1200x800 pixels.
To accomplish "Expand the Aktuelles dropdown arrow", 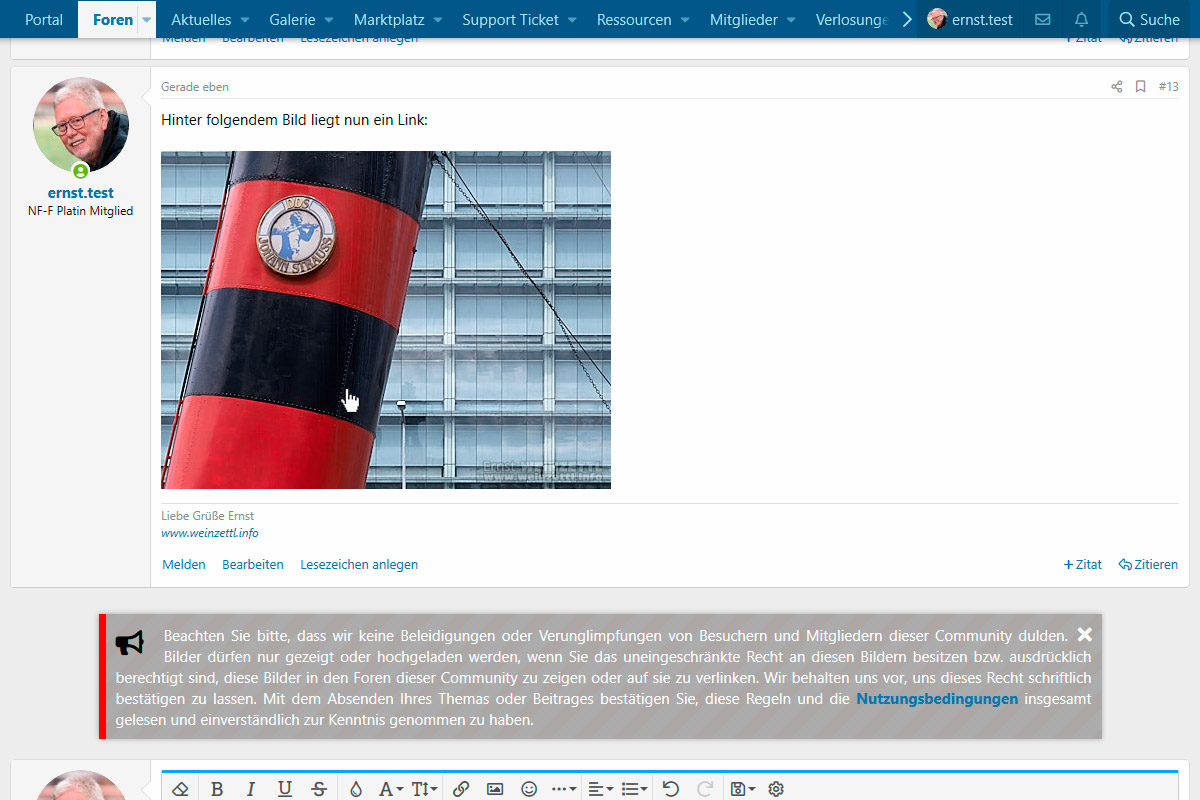I will pyautogui.click(x=245, y=20).
